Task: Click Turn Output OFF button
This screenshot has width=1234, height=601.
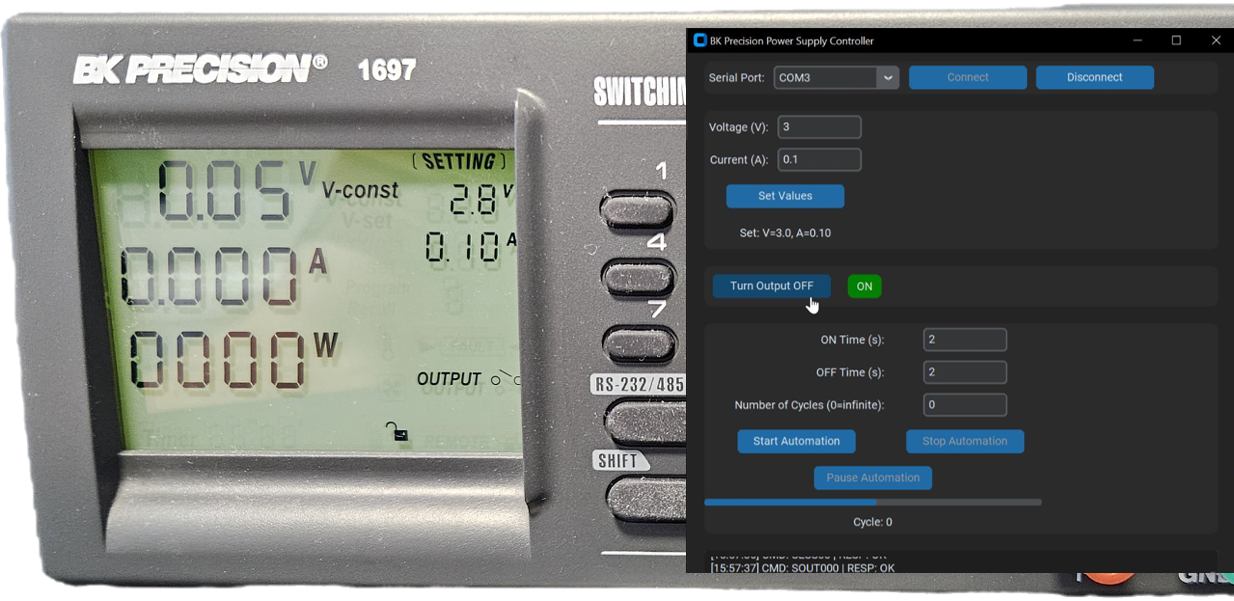Action: pos(772,286)
